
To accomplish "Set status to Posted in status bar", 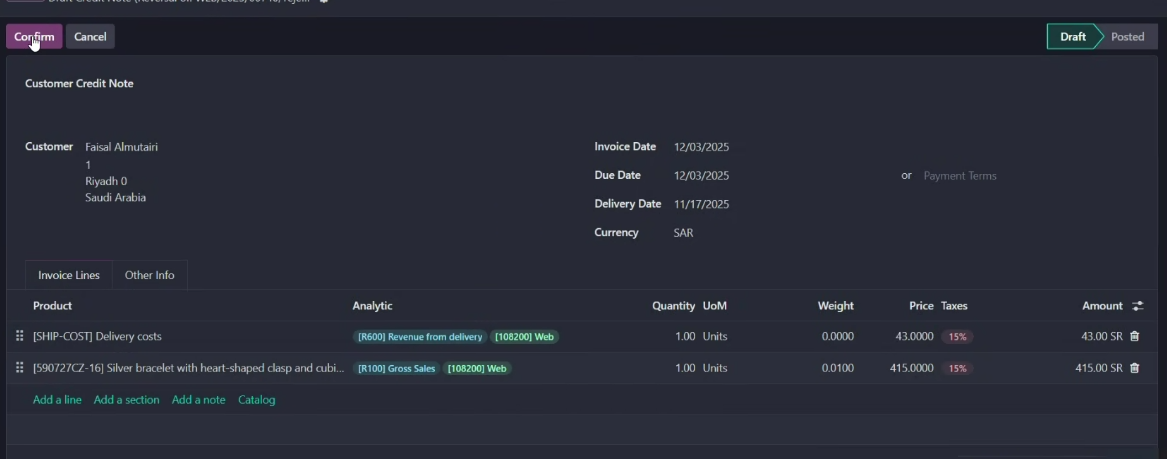I will tap(1127, 36).
